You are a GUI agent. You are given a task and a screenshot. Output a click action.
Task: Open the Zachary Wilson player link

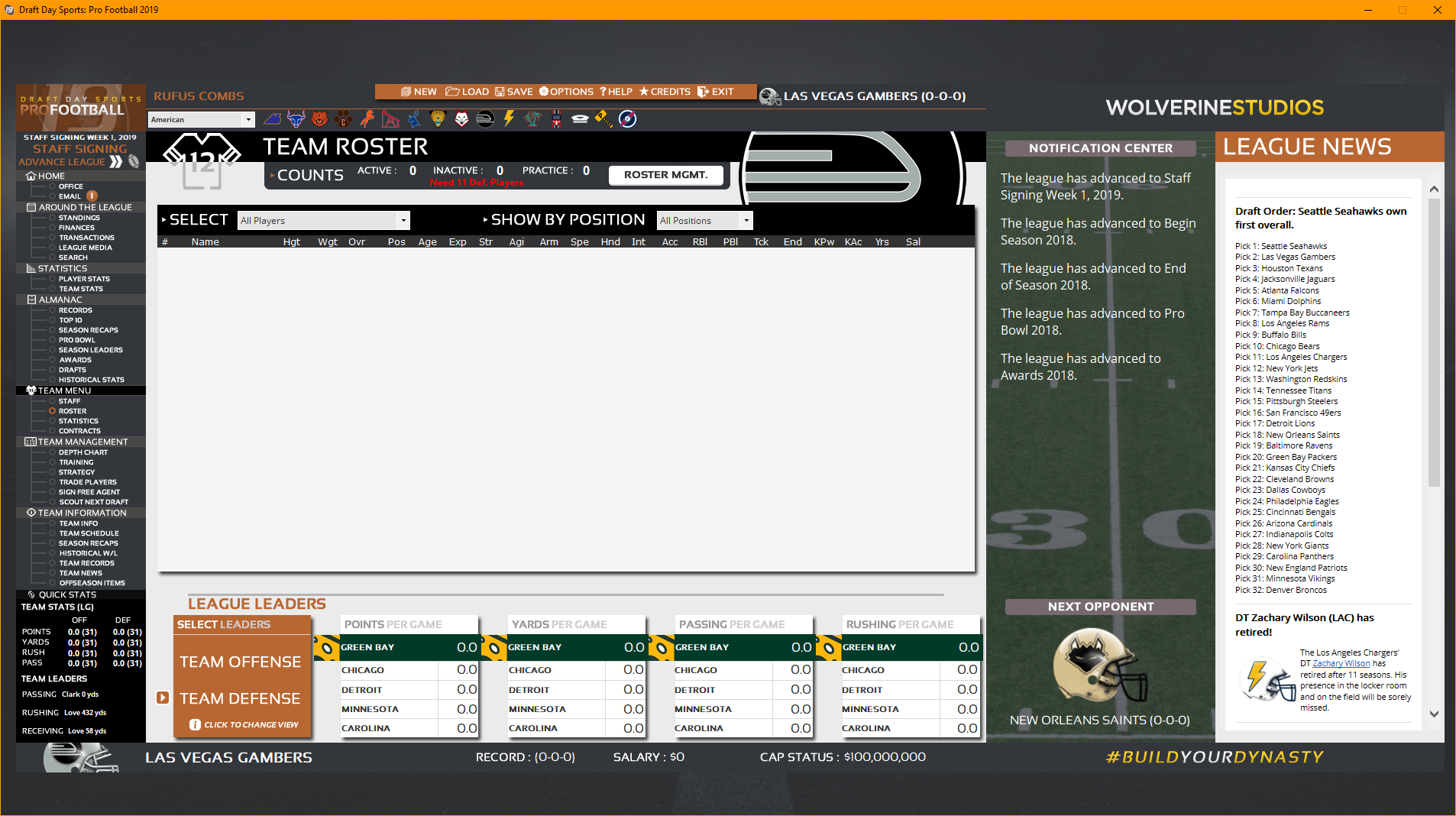tap(1341, 664)
